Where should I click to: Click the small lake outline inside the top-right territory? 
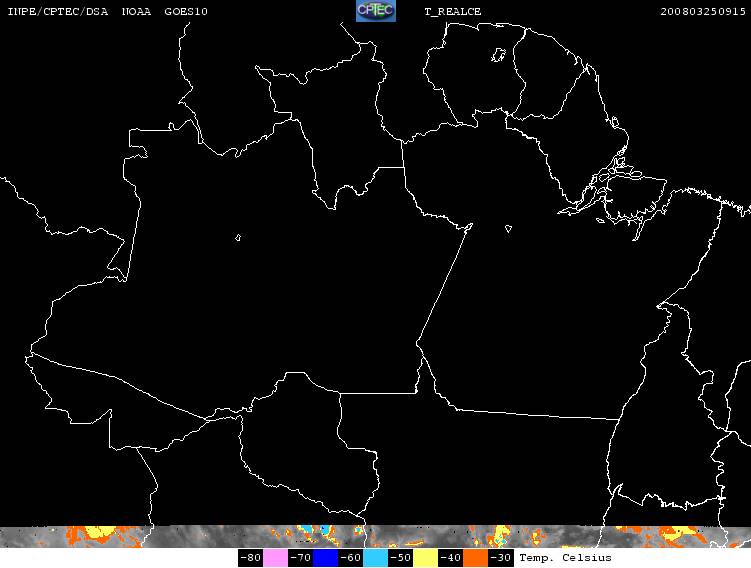click(x=498, y=55)
